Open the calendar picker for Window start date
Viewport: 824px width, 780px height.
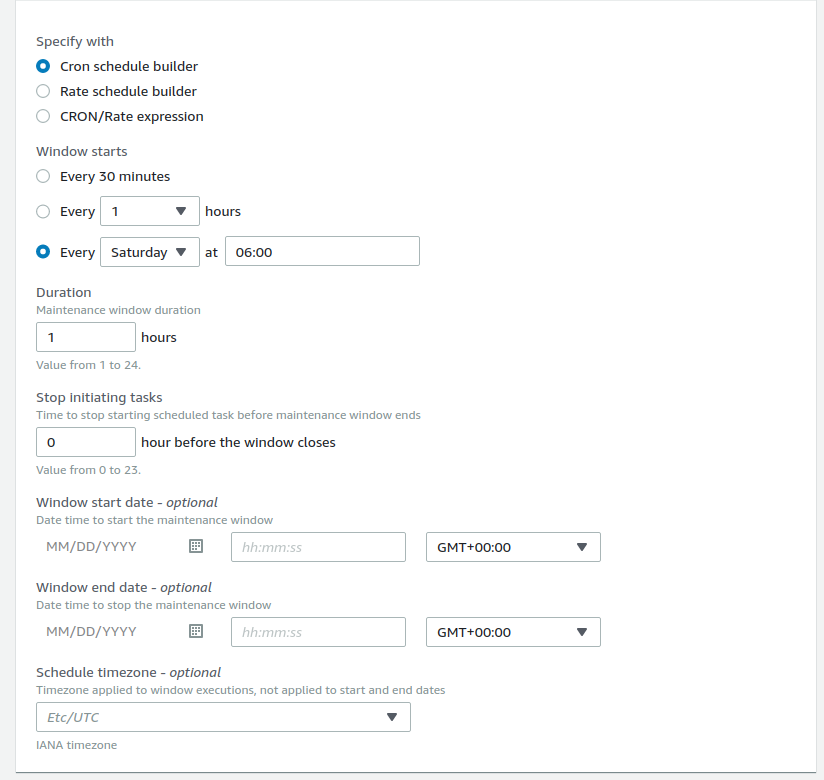(196, 547)
